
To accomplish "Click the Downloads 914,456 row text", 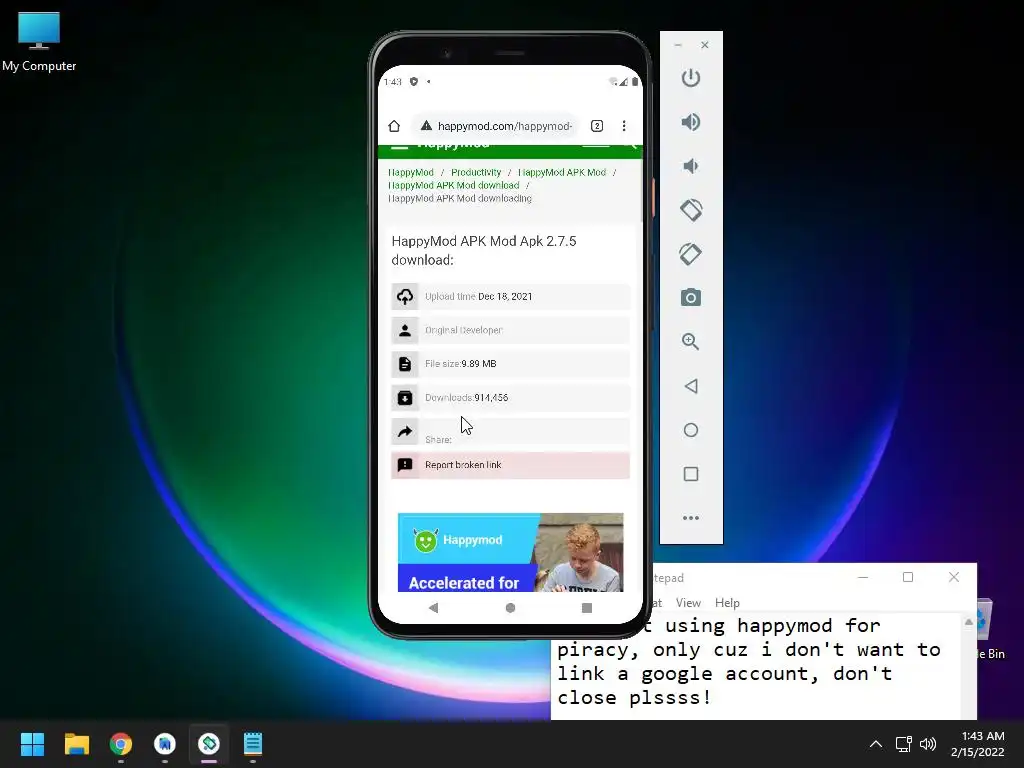I will (466, 398).
